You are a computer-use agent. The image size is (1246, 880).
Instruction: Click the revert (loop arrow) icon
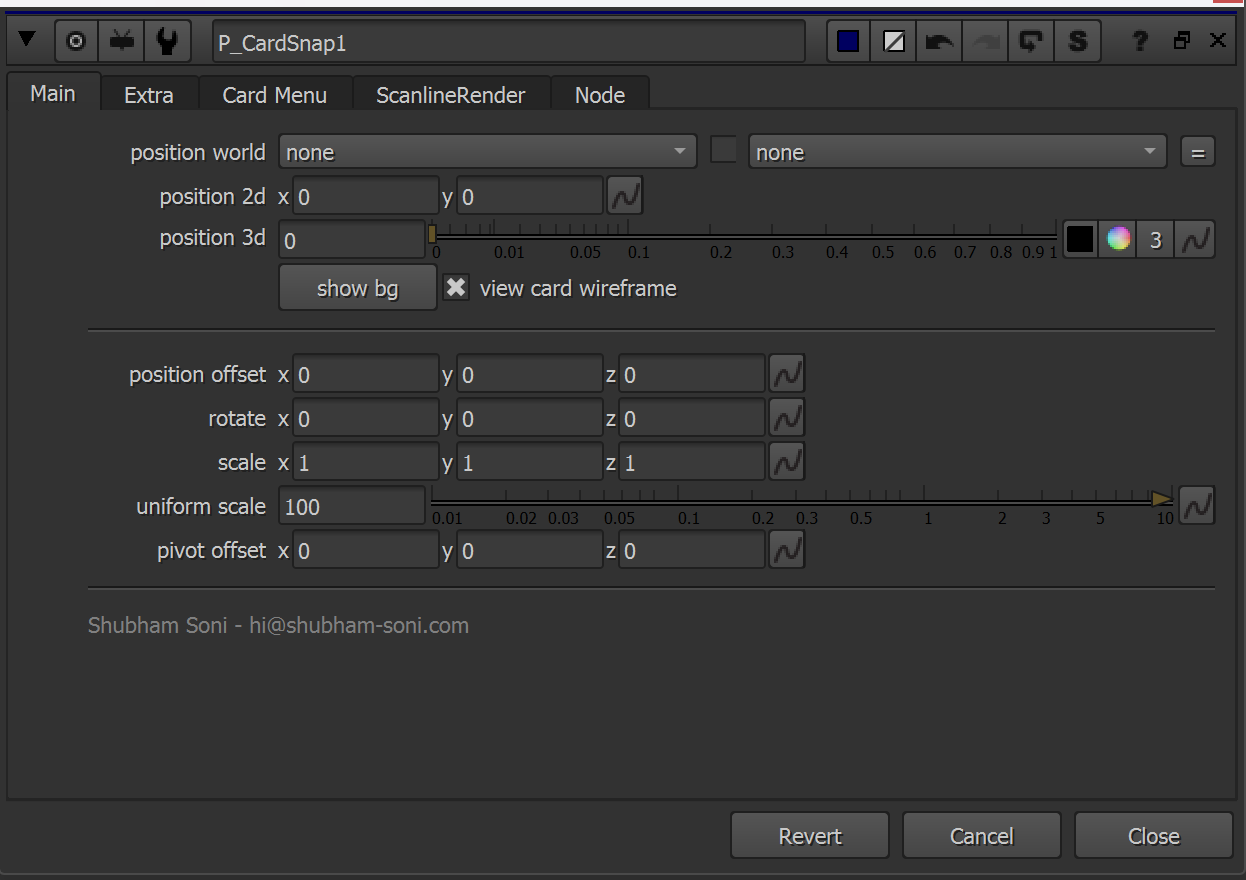tap(1031, 42)
